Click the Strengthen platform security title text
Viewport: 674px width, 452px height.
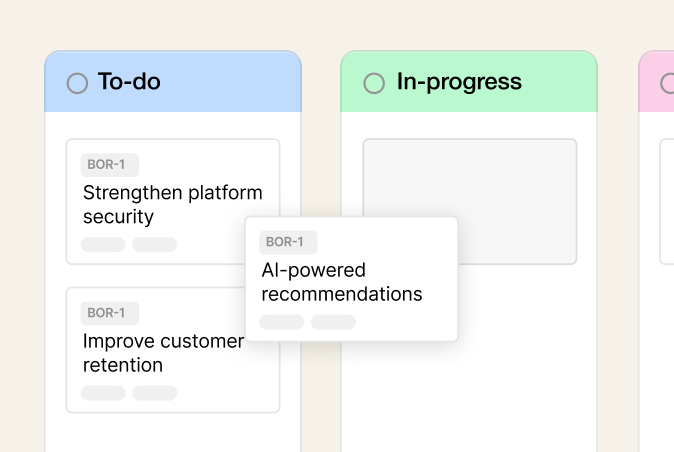click(x=173, y=205)
